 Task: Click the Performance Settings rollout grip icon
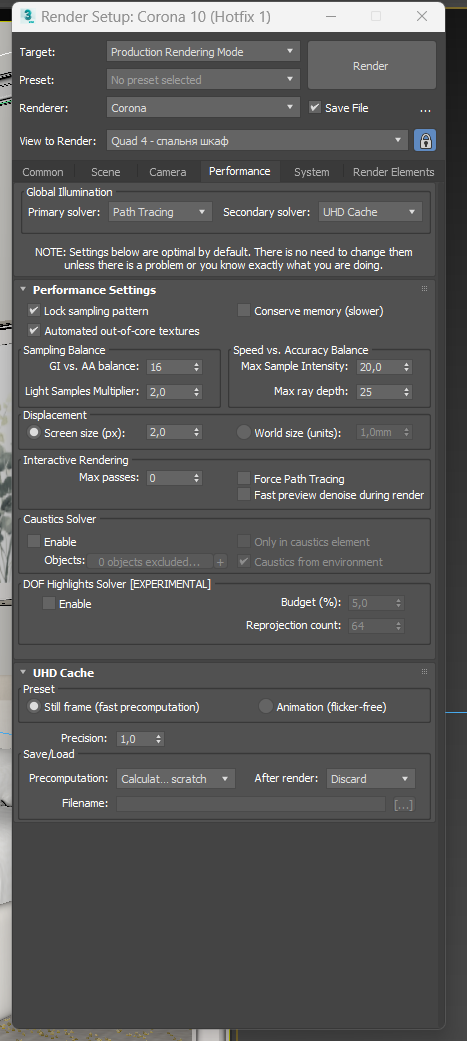pos(424,289)
